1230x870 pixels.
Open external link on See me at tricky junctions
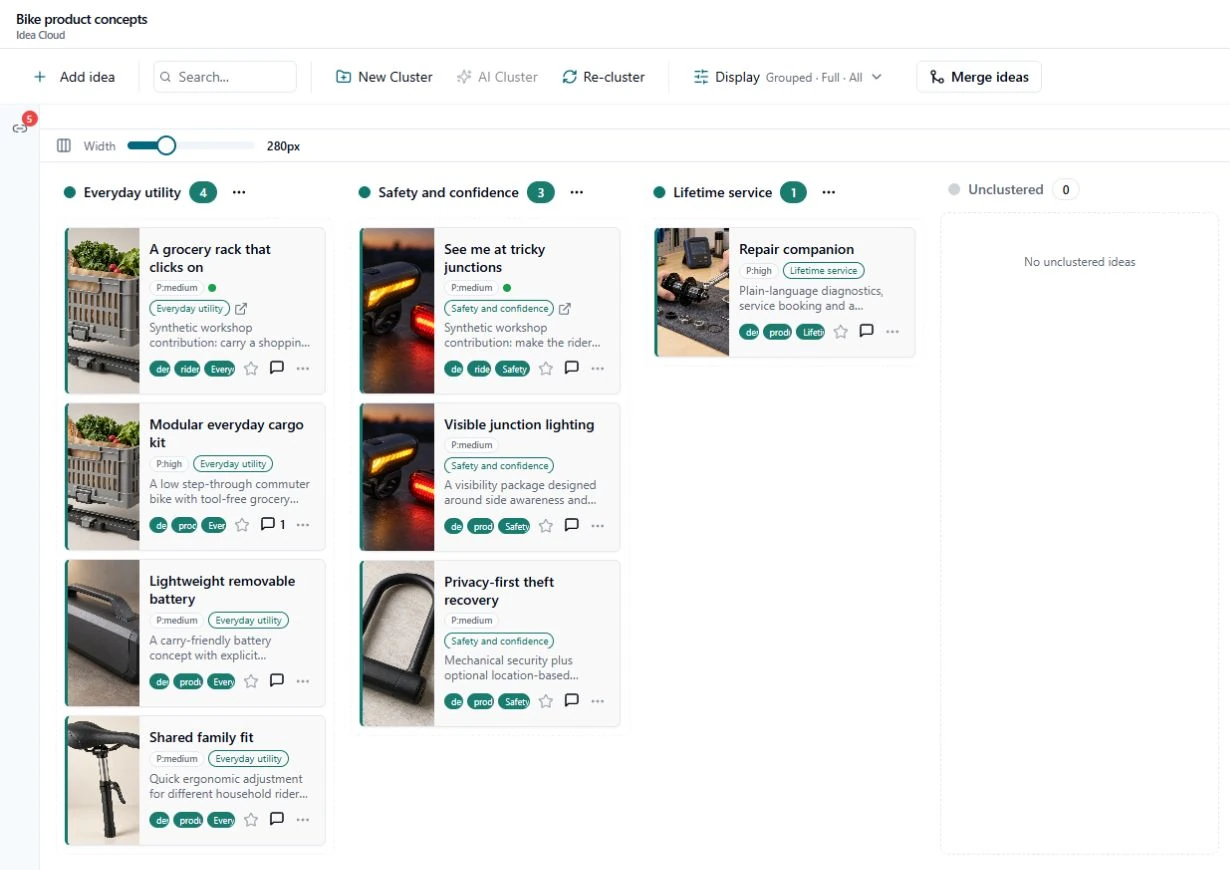click(x=565, y=309)
